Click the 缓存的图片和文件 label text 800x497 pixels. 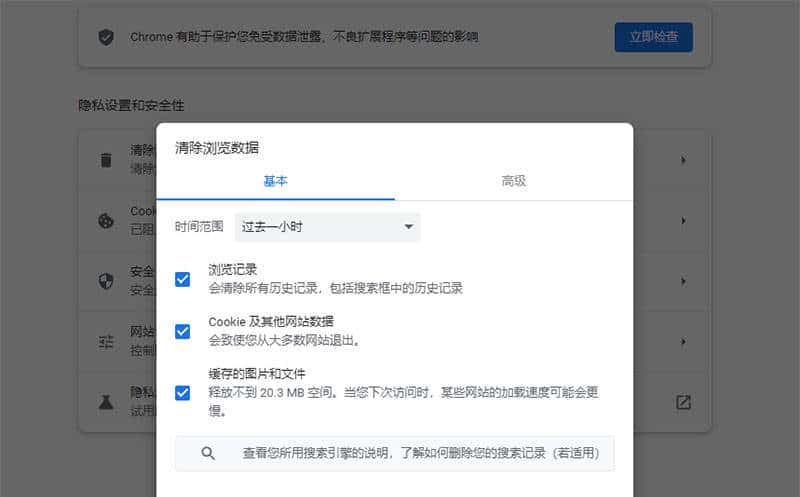(257, 374)
